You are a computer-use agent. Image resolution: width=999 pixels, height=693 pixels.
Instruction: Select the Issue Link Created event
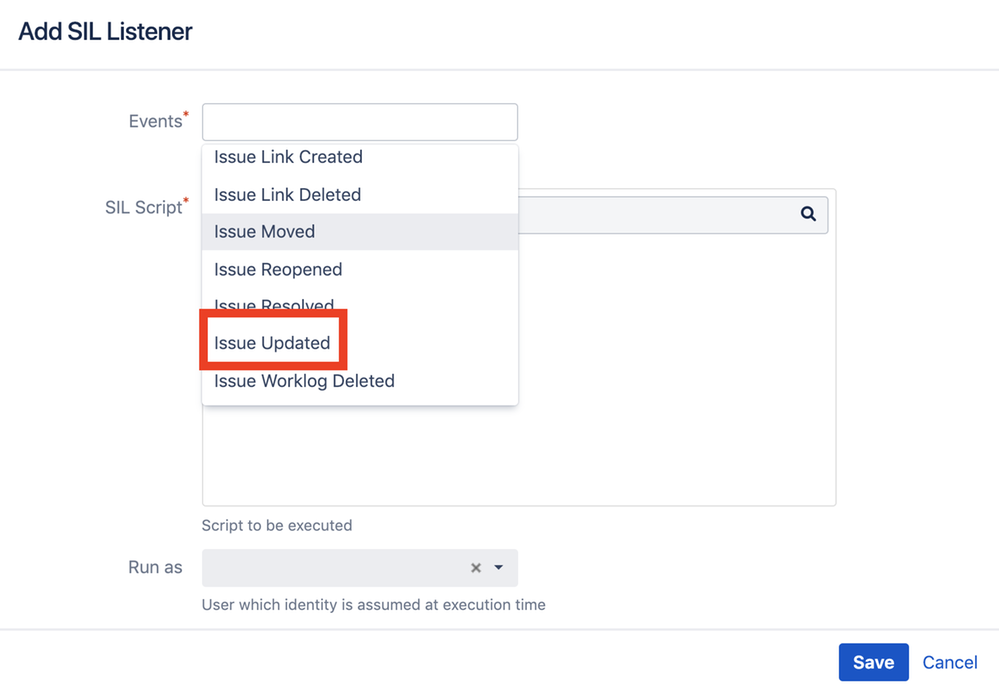[288, 157]
